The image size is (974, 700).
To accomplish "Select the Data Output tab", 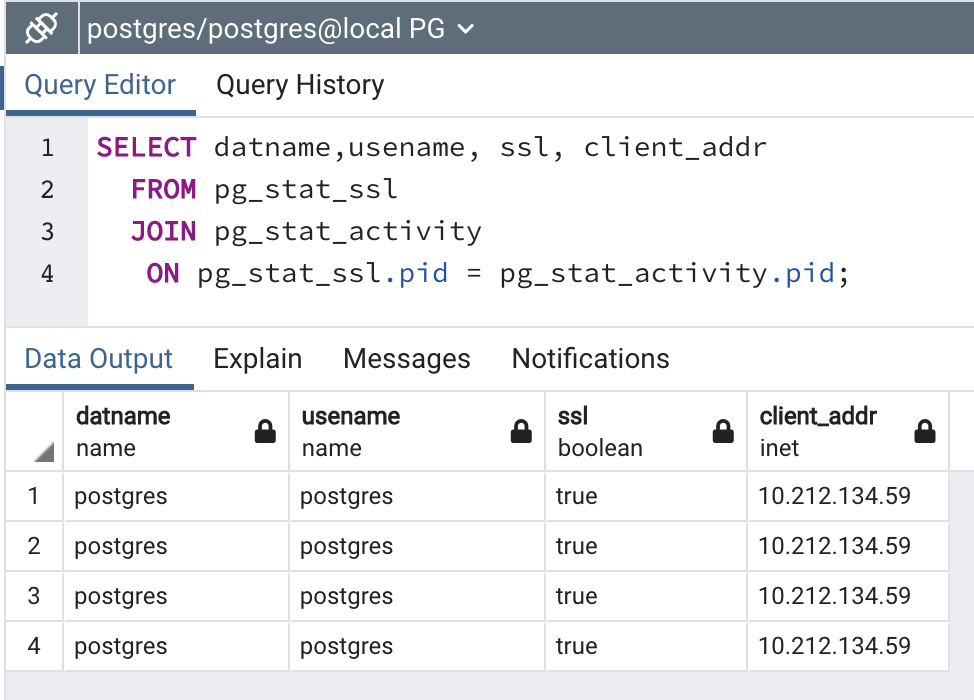I will point(99,359).
